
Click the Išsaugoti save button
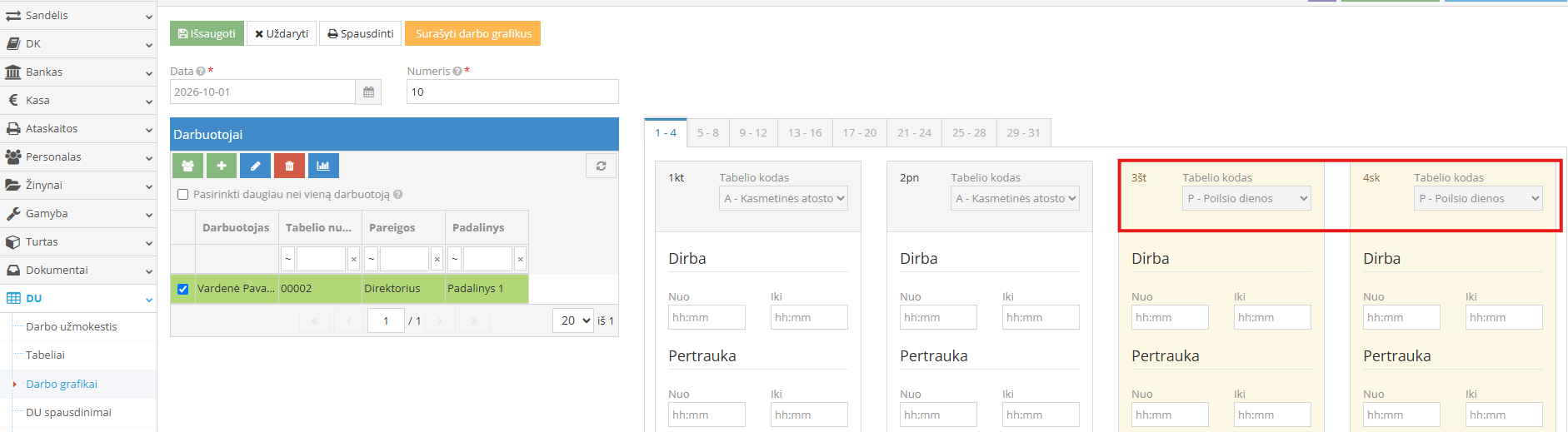point(207,33)
